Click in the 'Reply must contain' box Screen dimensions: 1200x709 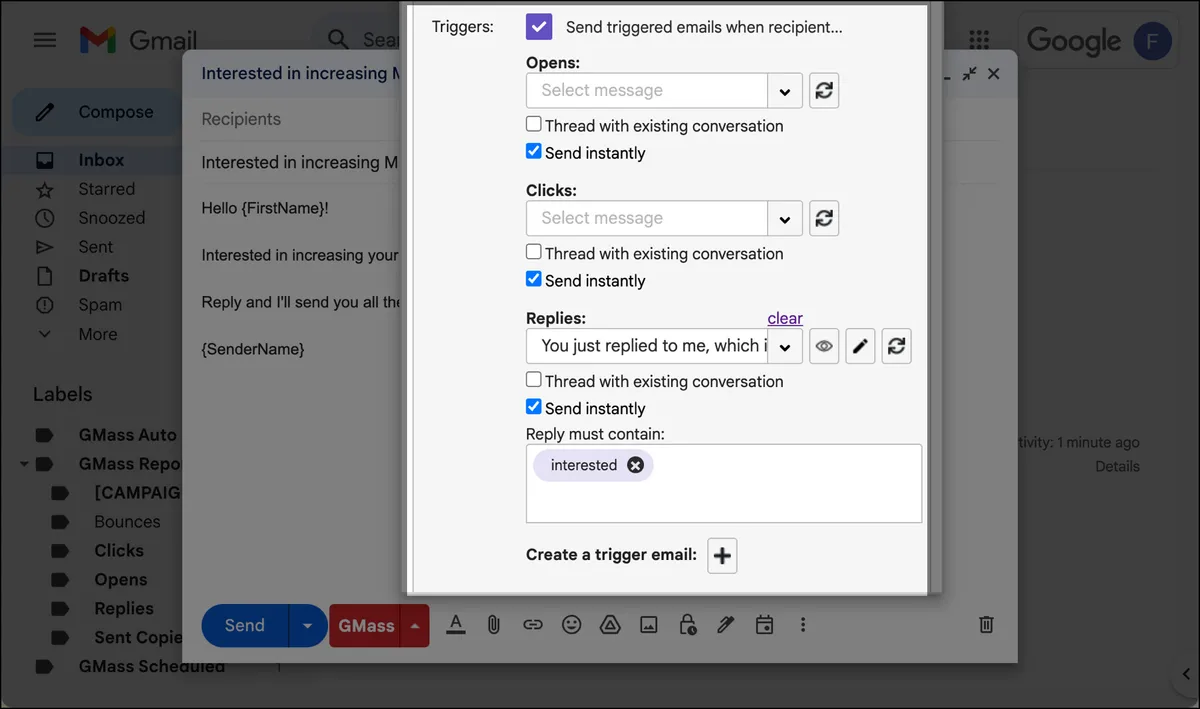(724, 484)
